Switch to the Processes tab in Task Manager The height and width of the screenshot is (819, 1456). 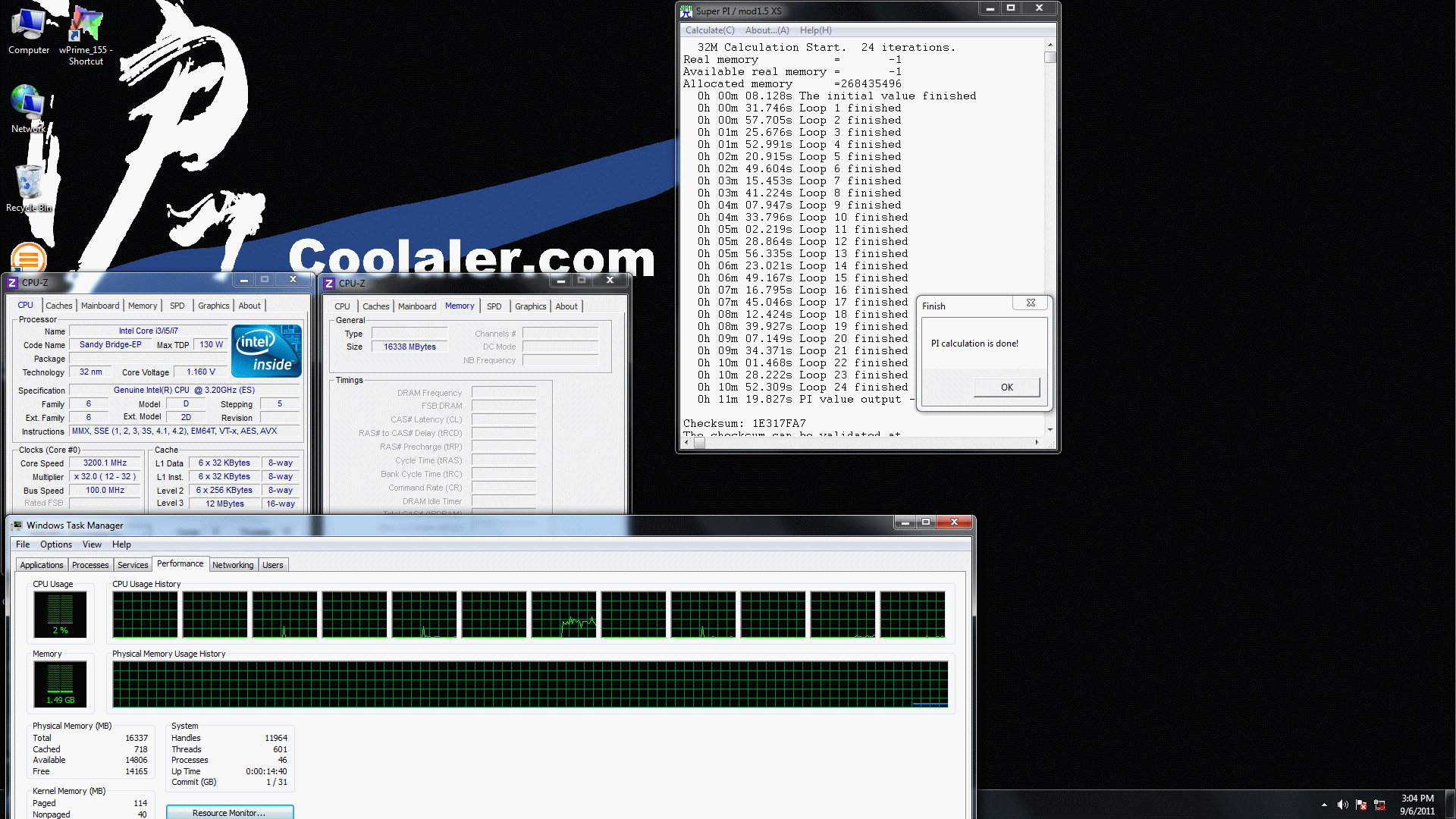pyautogui.click(x=90, y=565)
